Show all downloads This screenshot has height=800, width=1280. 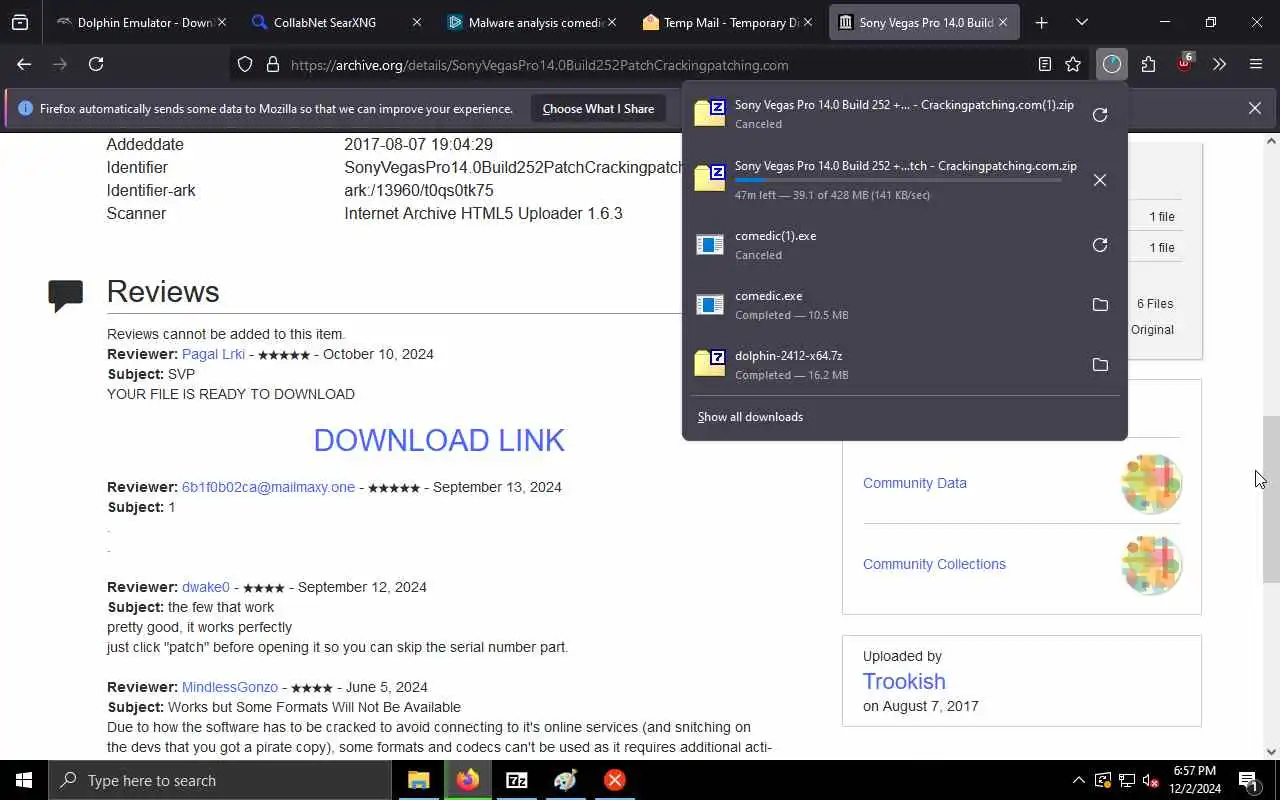click(750, 417)
